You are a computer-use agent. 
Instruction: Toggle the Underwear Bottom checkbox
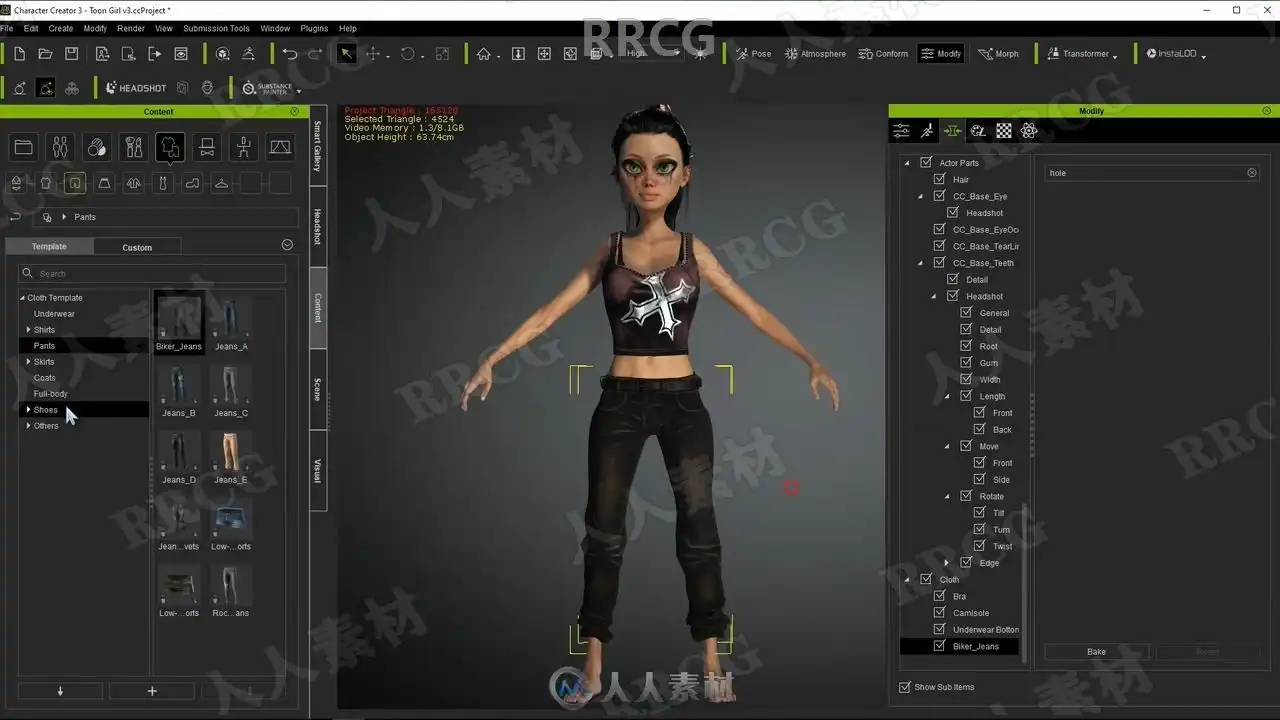click(939, 629)
